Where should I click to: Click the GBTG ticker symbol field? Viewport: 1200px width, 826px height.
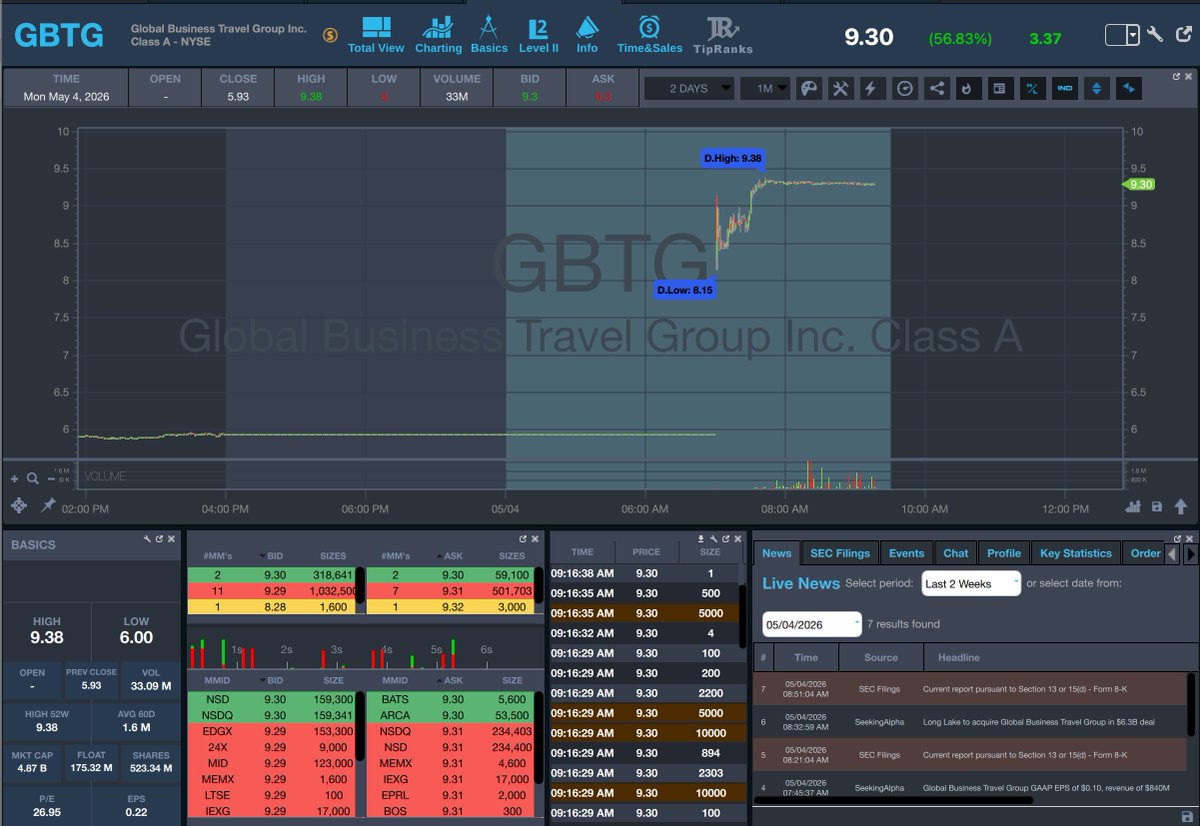point(59,35)
